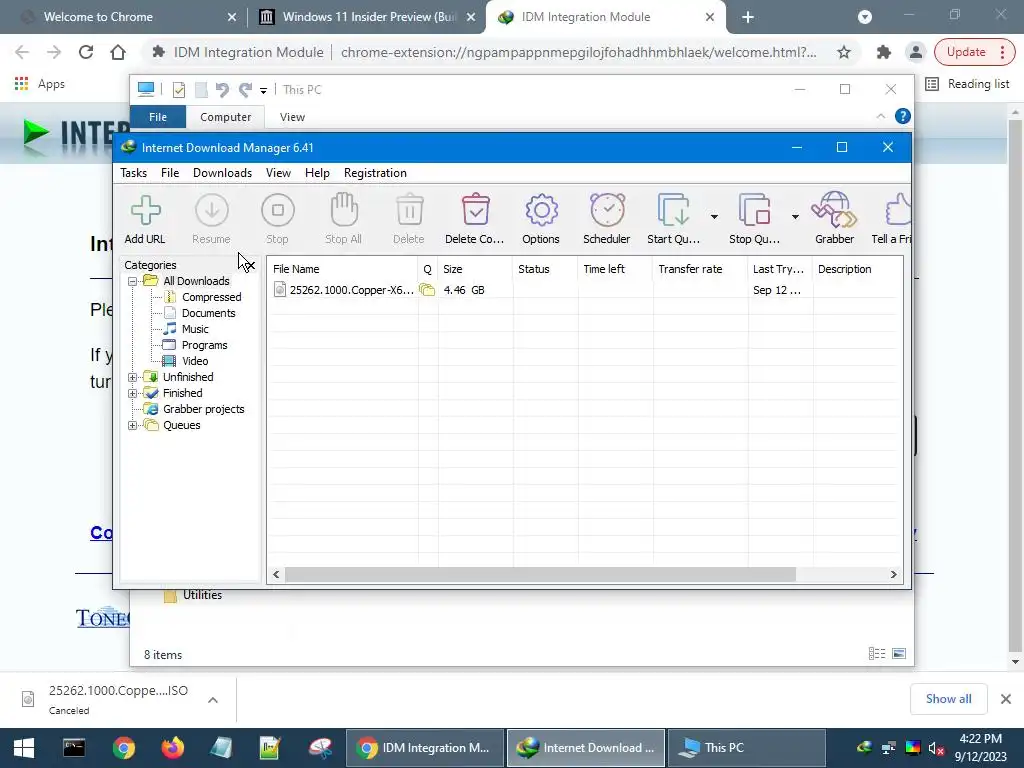Viewport: 1024px width, 768px height.
Task: Click horizontal scrollbar right arrow in IDM
Action: [893, 575]
